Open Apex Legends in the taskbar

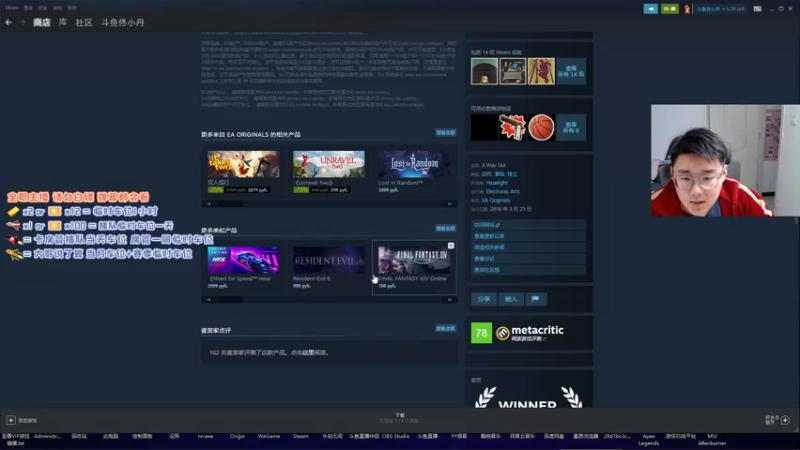coord(648,439)
